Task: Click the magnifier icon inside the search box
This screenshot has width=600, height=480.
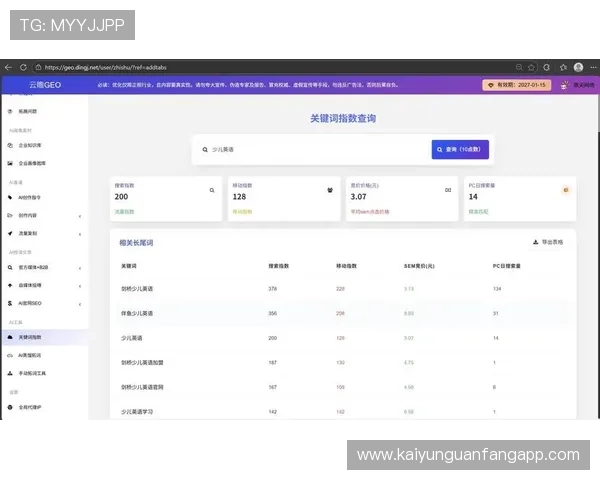Action: [x=205, y=150]
